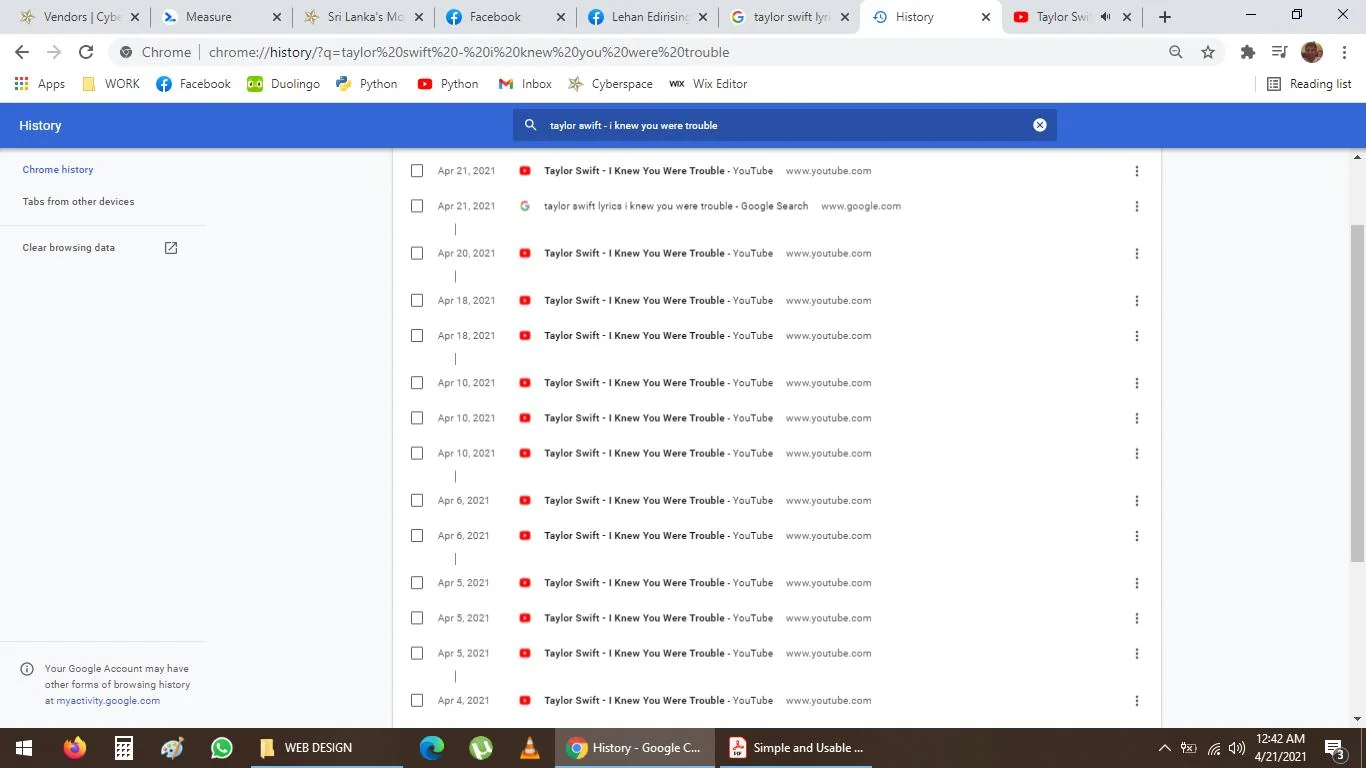Close the Measure tab
Image resolution: width=1366 pixels, height=768 pixels.
coord(277,17)
